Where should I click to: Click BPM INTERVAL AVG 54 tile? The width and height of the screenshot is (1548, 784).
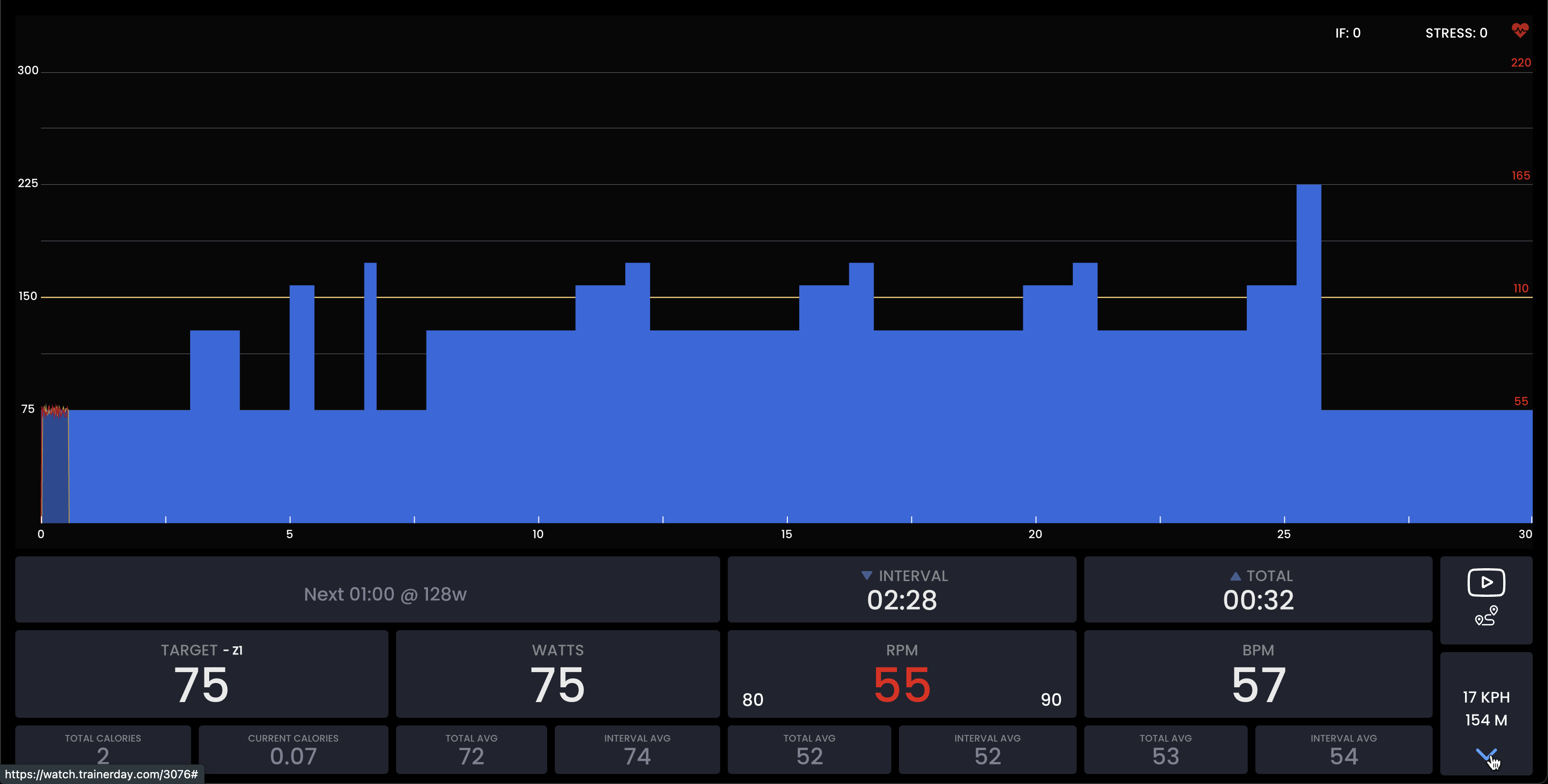[x=1344, y=750]
